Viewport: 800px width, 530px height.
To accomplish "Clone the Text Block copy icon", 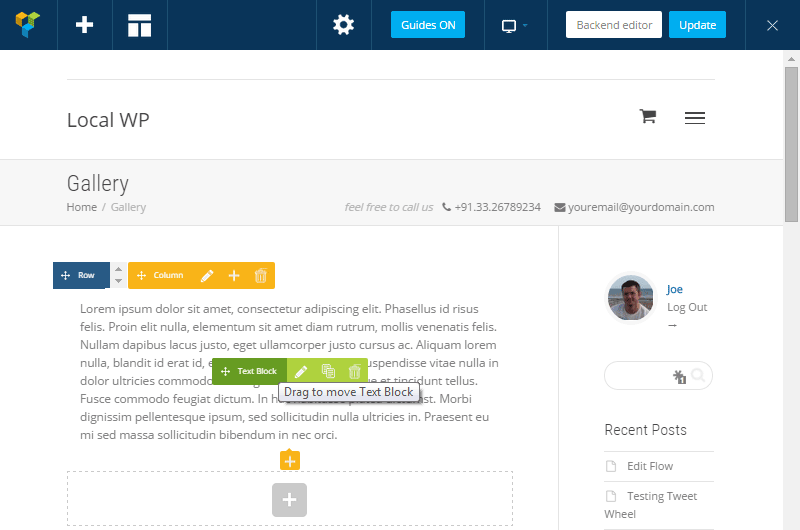I will 328,371.
